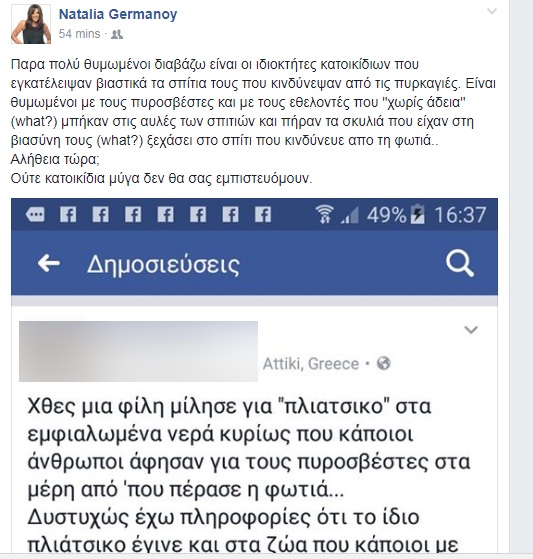
Task: Click the blurred author name area
Action: 138,351
